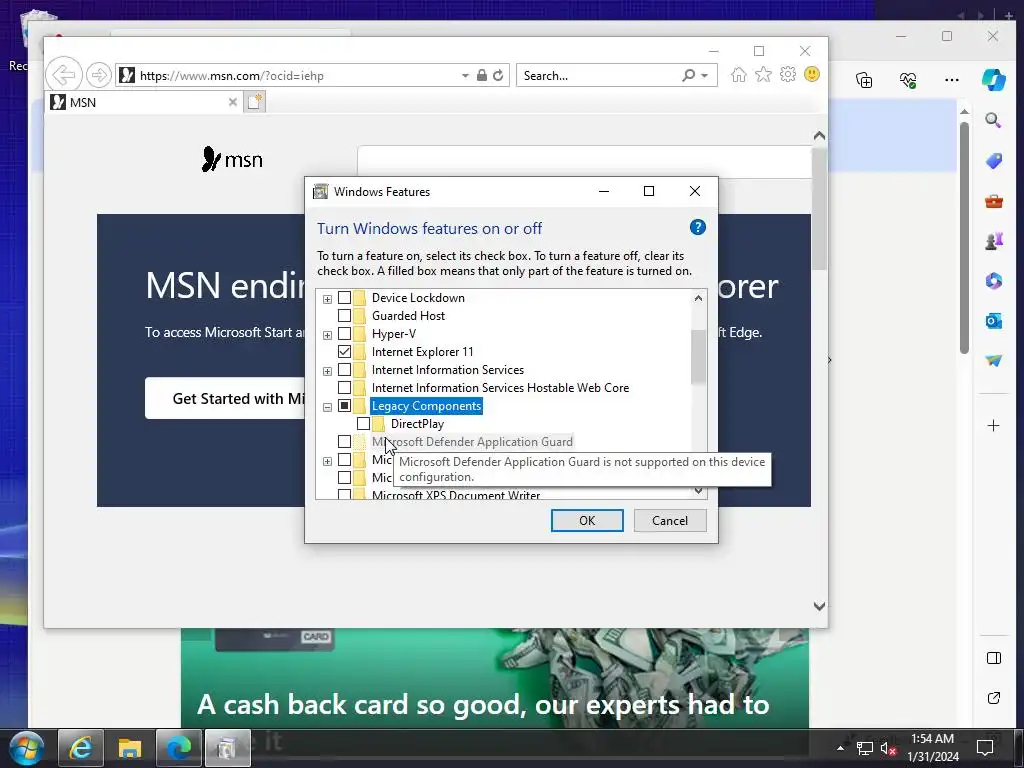
Task: Check IIS Hostable Web Core box
Action: point(344,388)
